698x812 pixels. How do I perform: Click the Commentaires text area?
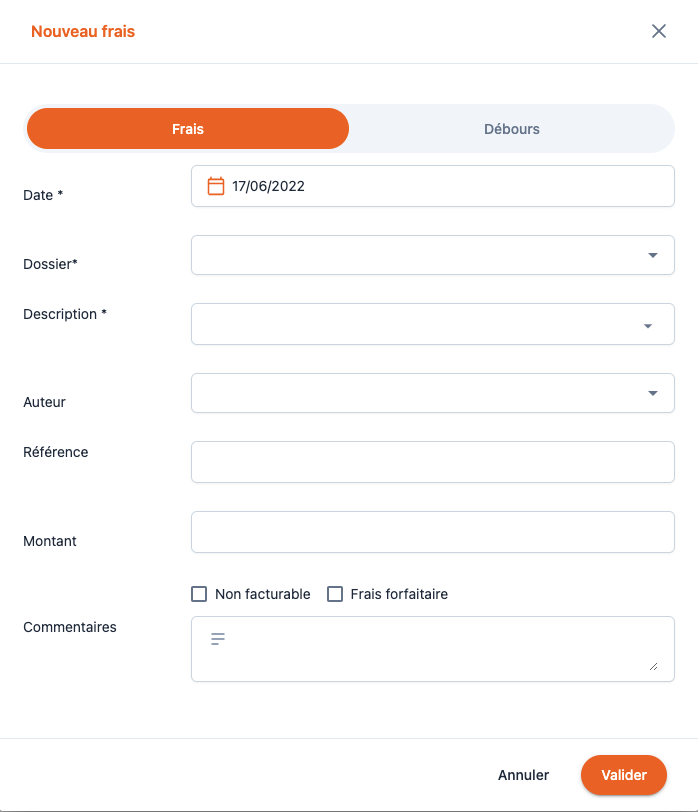coord(440,649)
